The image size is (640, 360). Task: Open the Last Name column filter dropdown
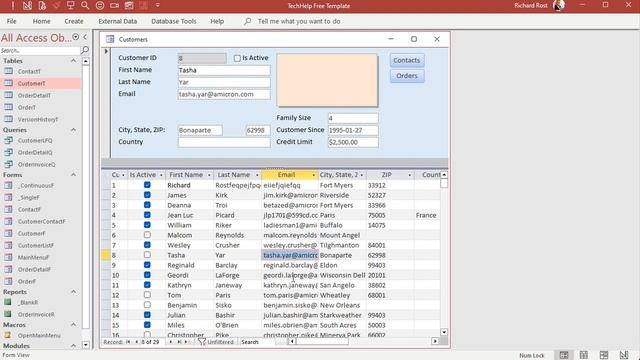(x=257, y=175)
